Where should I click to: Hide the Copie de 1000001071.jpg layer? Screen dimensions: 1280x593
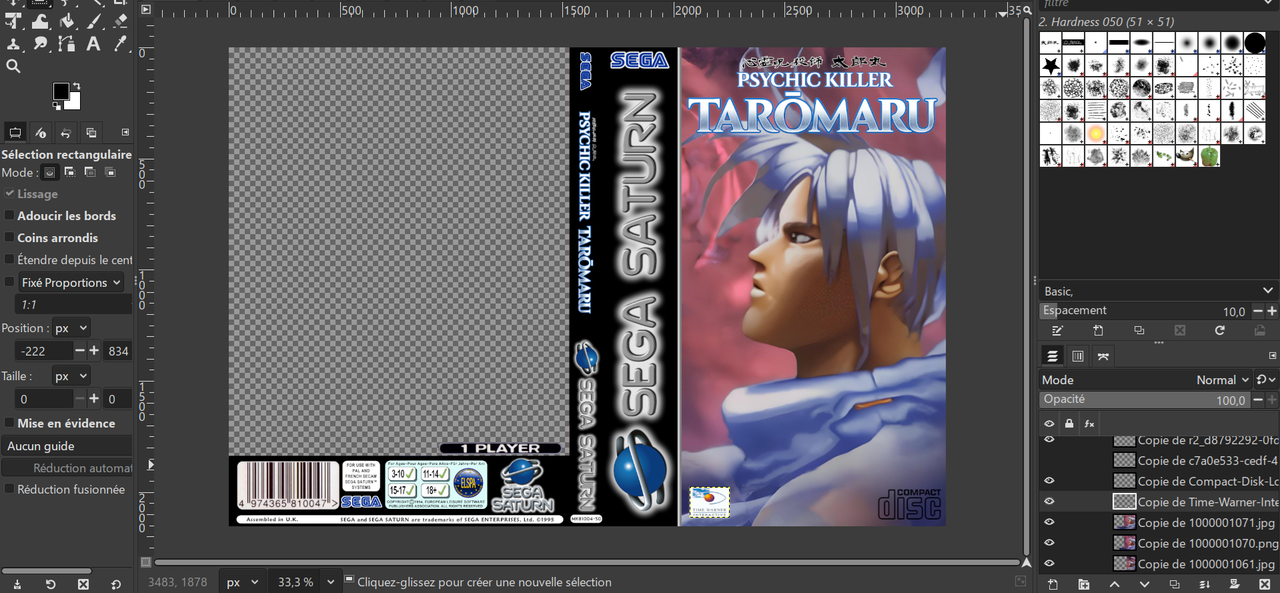1049,522
